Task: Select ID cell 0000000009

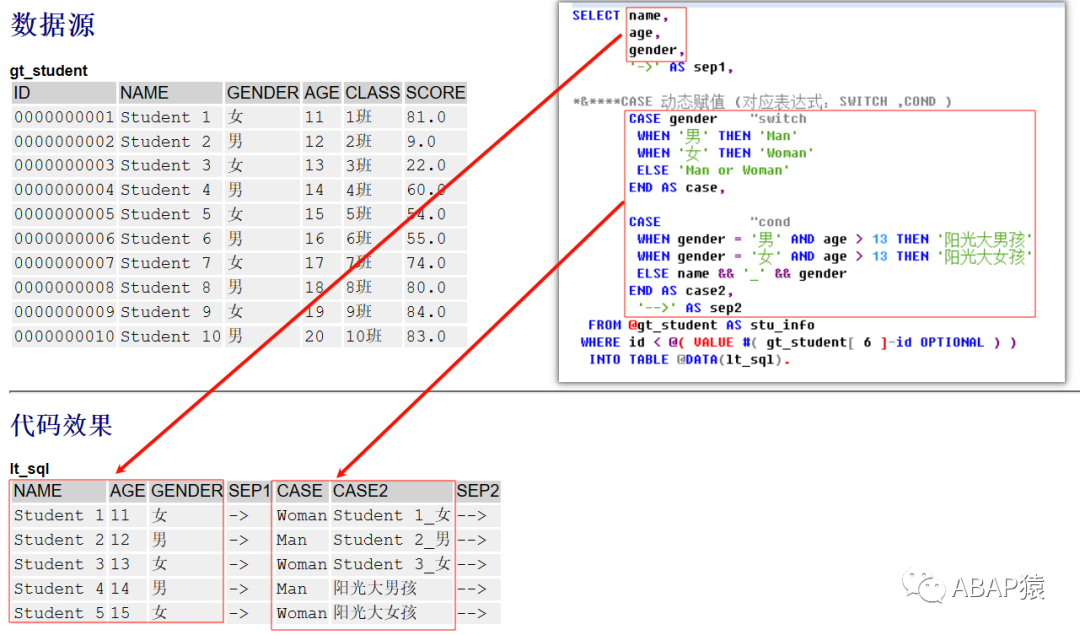Action: (x=64, y=313)
